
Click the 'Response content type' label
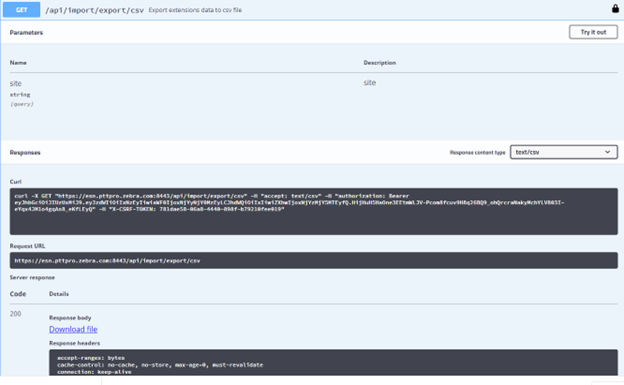tap(478, 152)
